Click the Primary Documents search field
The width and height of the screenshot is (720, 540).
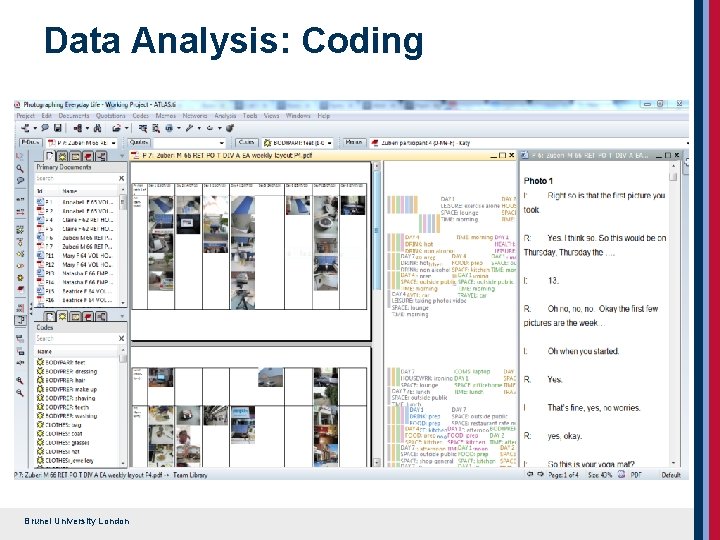coord(76,178)
